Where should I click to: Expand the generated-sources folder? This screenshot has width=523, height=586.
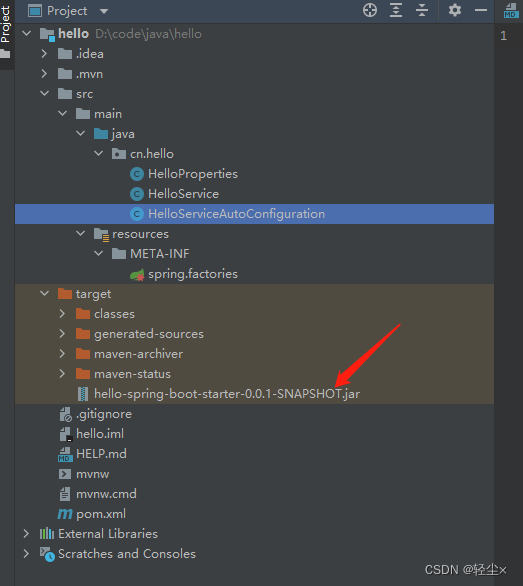[x=62, y=334]
